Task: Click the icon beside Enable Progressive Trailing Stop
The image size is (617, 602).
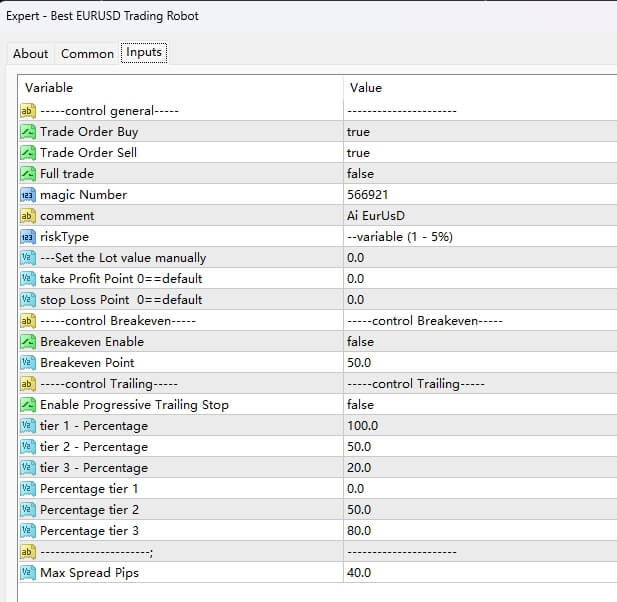Action: coord(28,405)
